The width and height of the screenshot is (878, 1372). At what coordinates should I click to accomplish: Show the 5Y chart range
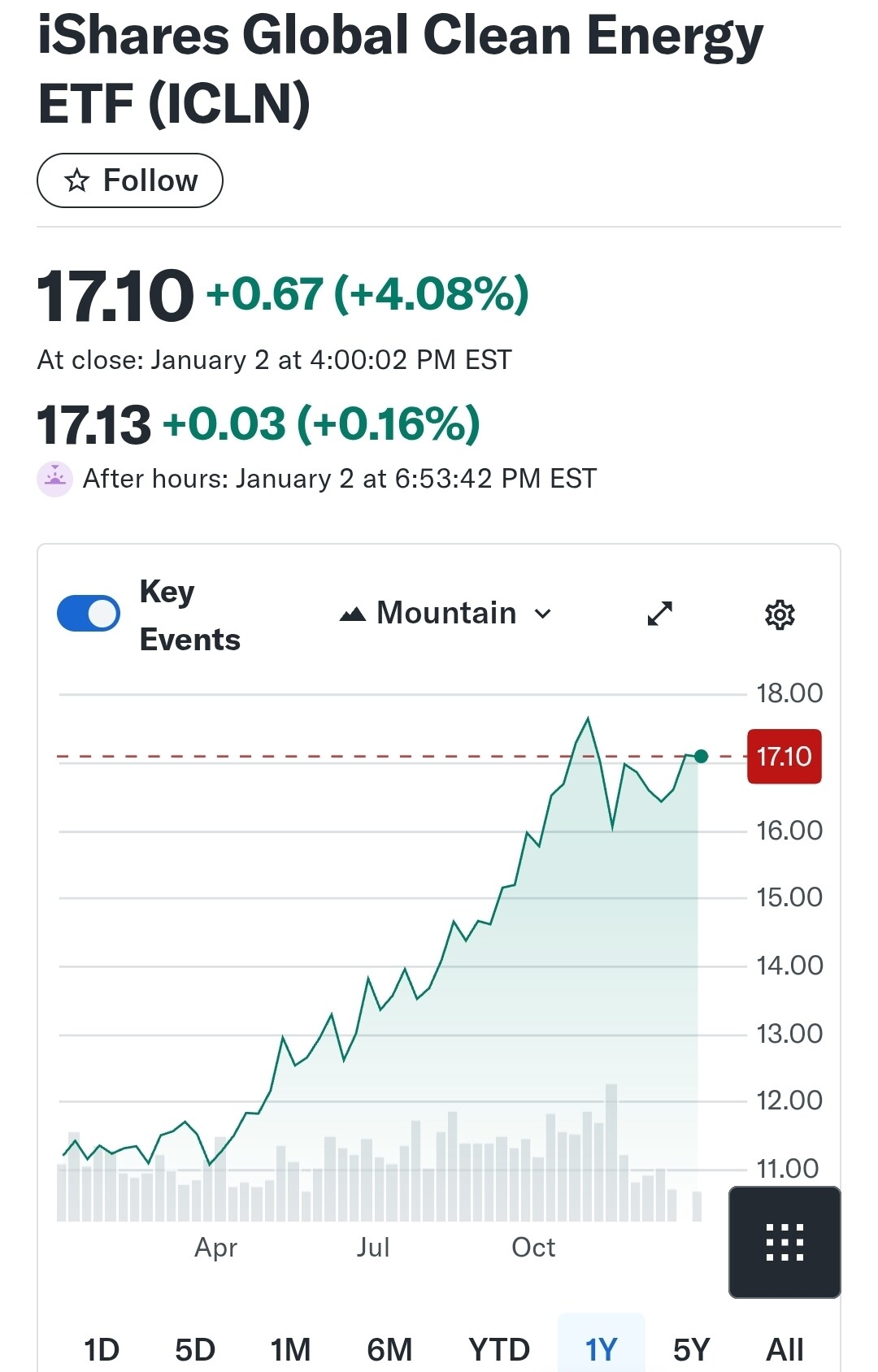(692, 1350)
